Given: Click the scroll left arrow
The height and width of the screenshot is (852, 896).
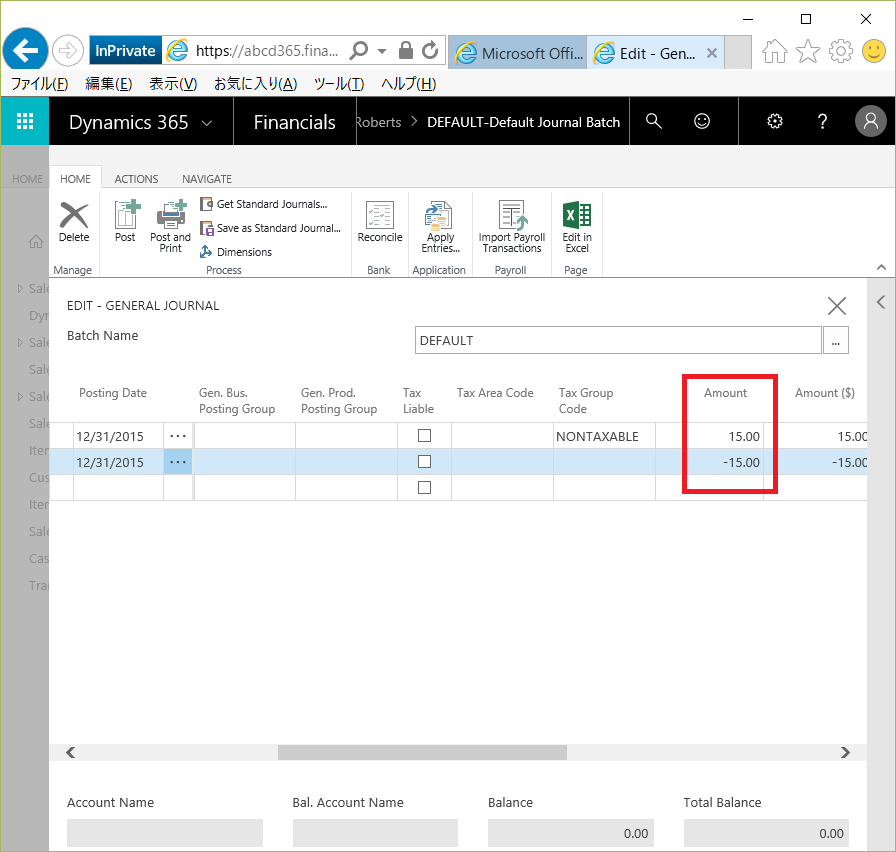Looking at the screenshot, I should pos(70,753).
